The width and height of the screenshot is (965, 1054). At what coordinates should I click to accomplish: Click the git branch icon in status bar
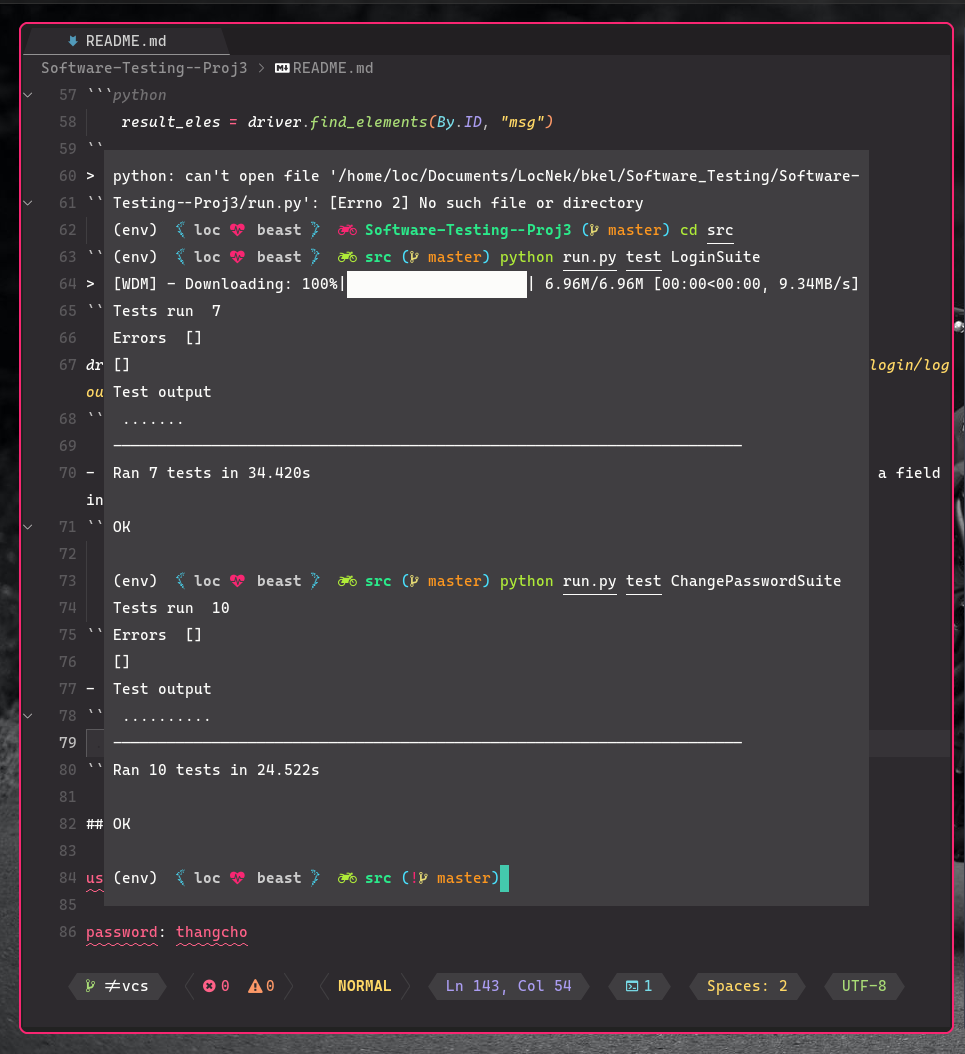click(x=90, y=986)
